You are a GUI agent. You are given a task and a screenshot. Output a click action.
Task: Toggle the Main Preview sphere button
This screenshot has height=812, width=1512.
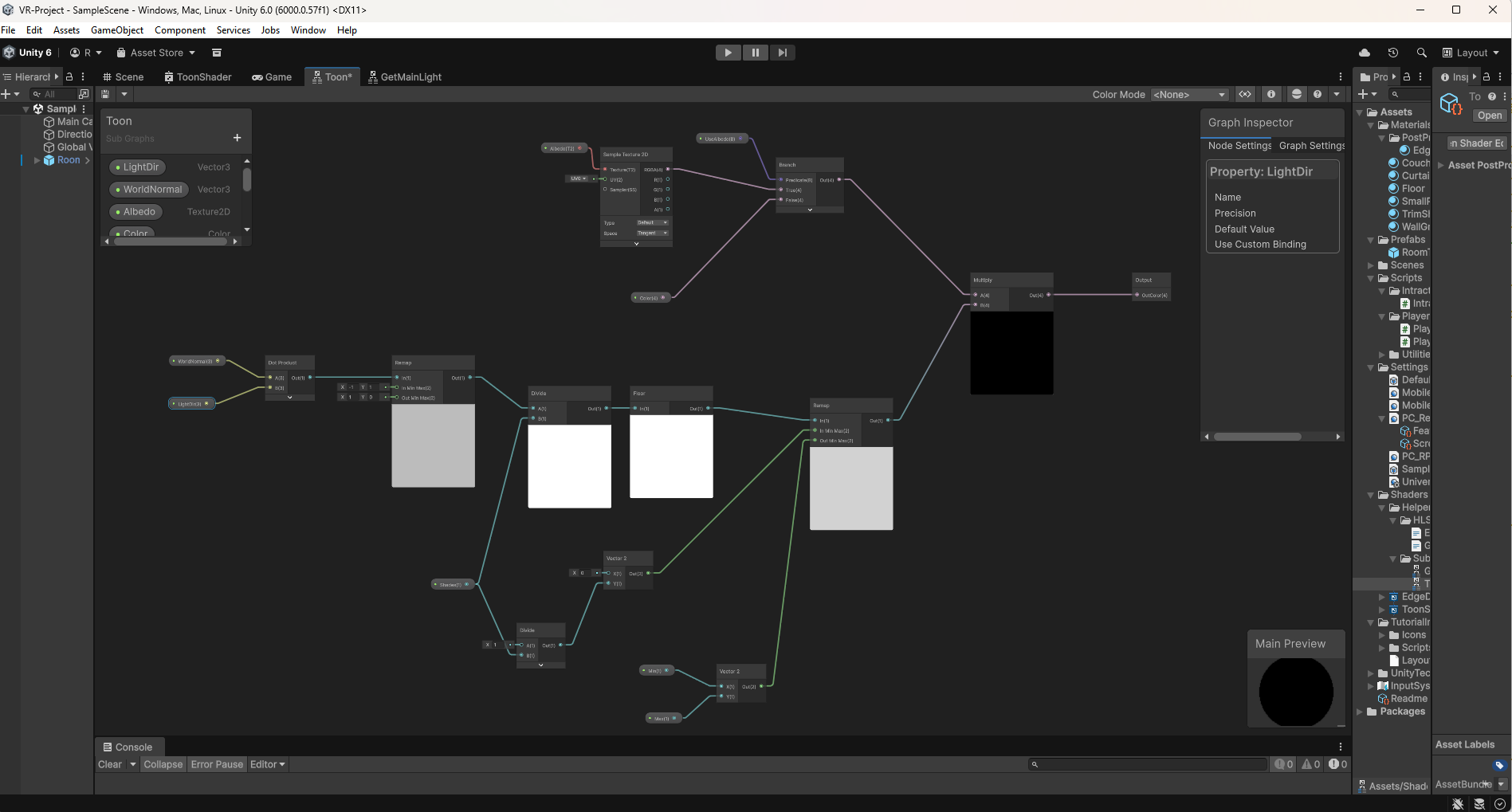pos(1297,94)
